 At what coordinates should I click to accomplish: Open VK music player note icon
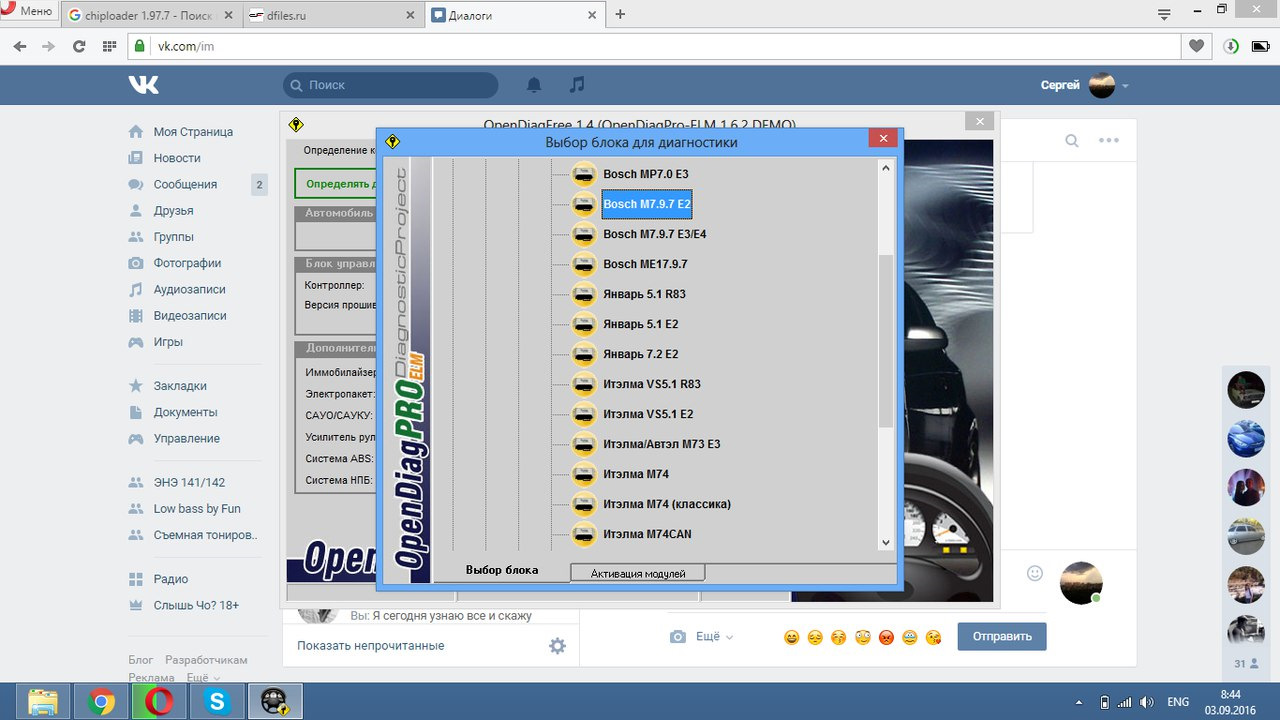click(577, 85)
